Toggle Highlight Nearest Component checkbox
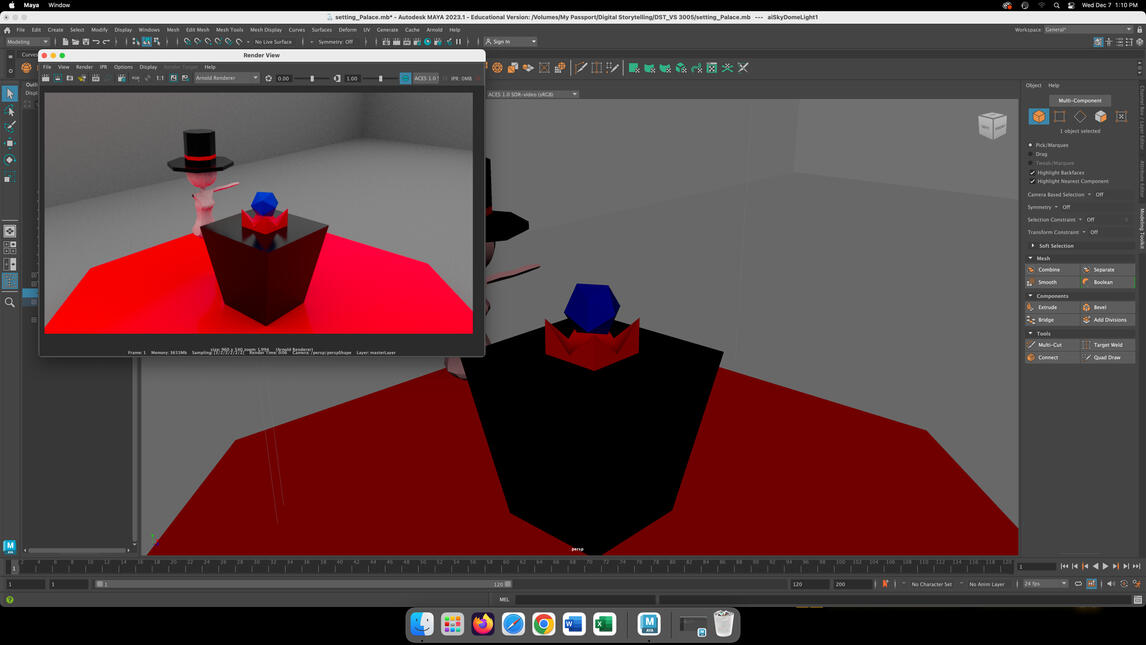Screen dimensions: 1146x645 point(1032,181)
